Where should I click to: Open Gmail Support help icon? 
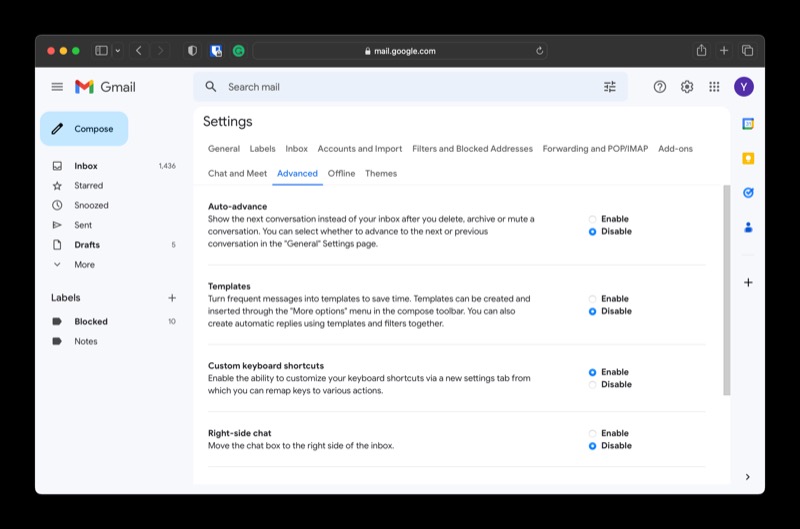click(660, 87)
